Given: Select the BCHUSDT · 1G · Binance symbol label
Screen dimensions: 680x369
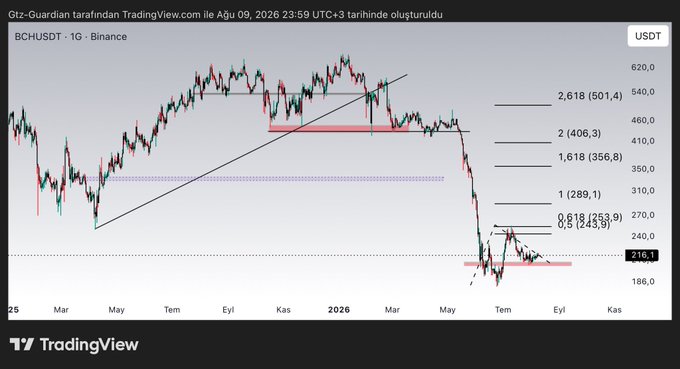Looking at the screenshot, I should tap(71, 36).
